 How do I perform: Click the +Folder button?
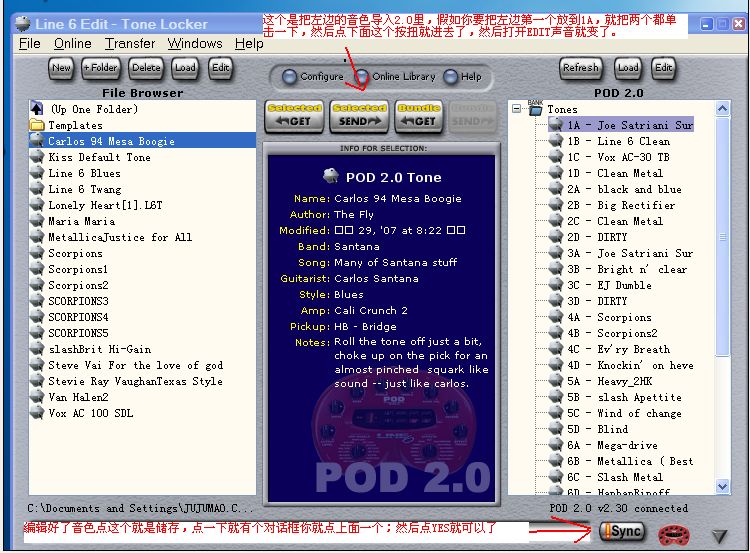tap(101, 68)
